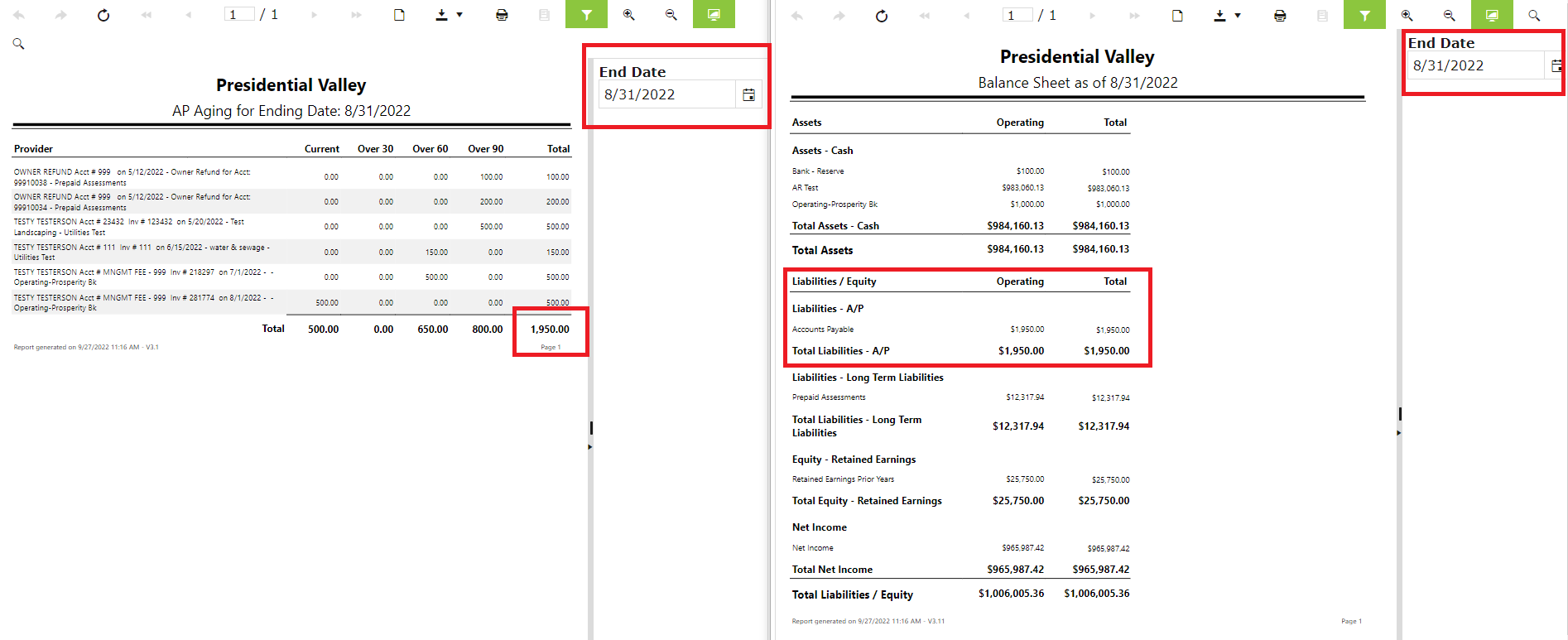1568x640 pixels.
Task: Zoom in on AP Aging report
Action: [629, 15]
